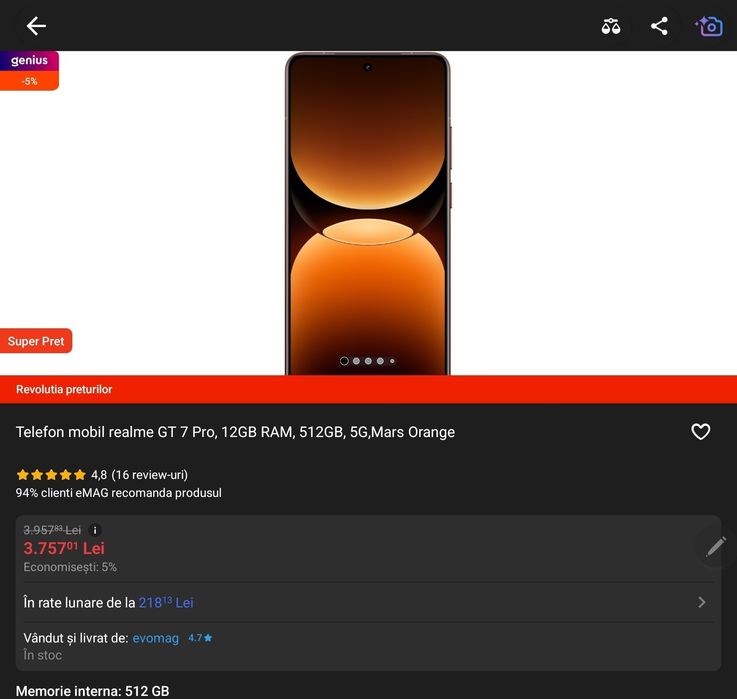Tap the Super Pret badge
Viewport: 737px width, 699px height.
[x=36, y=341]
